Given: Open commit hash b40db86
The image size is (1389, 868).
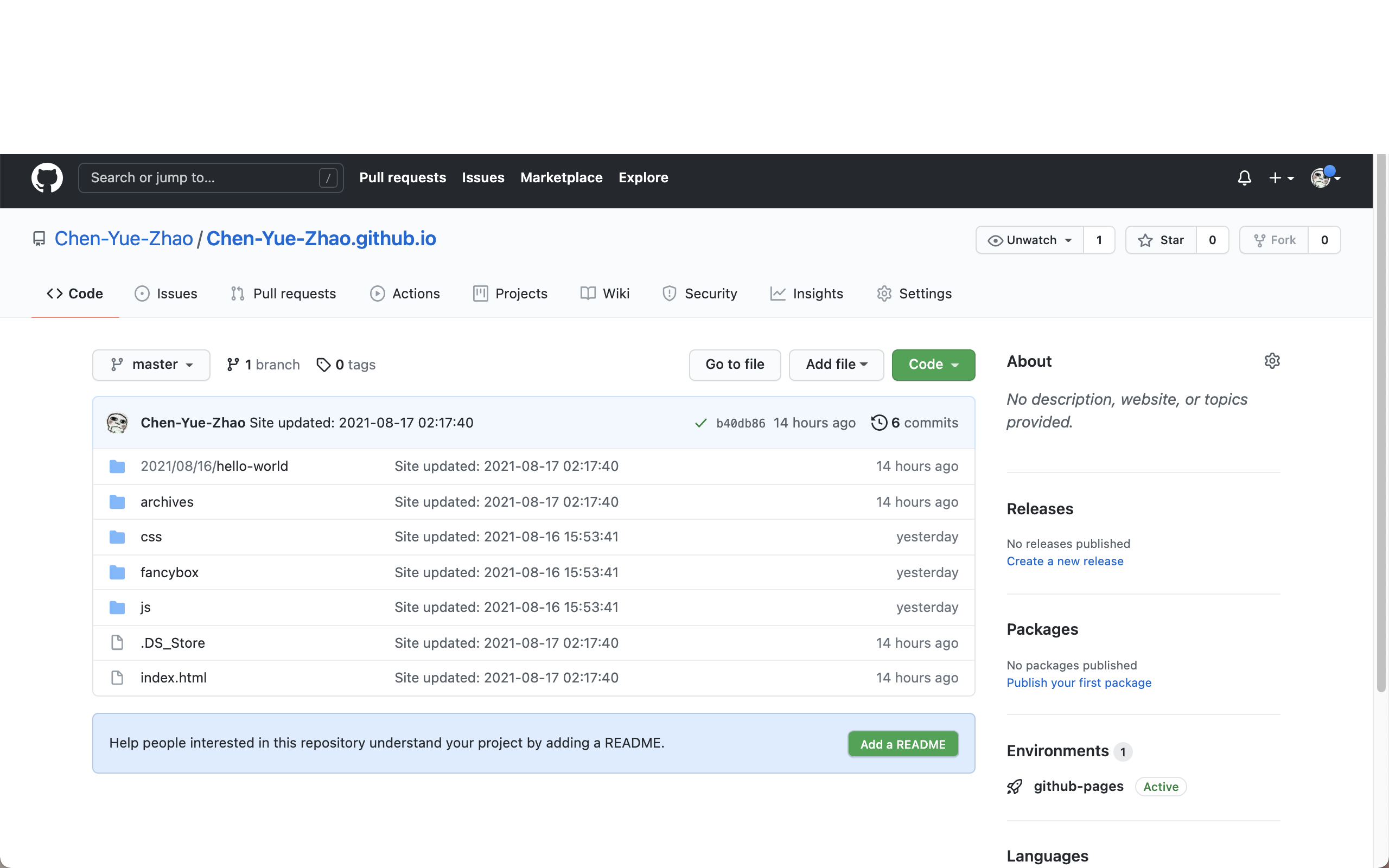Looking at the screenshot, I should tap(741, 424).
